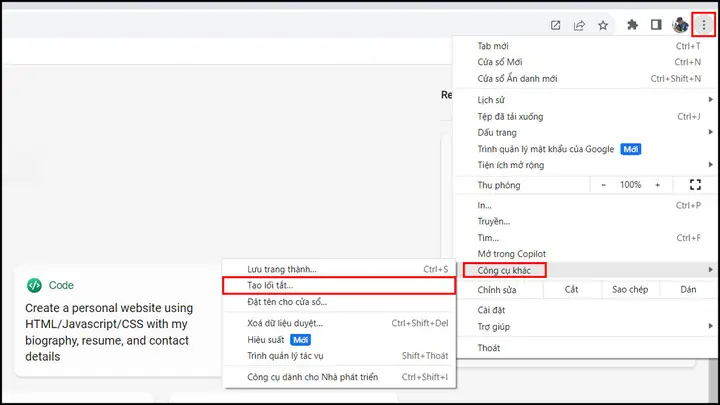Choose In... to print
The image size is (720, 405).
click(x=586, y=205)
